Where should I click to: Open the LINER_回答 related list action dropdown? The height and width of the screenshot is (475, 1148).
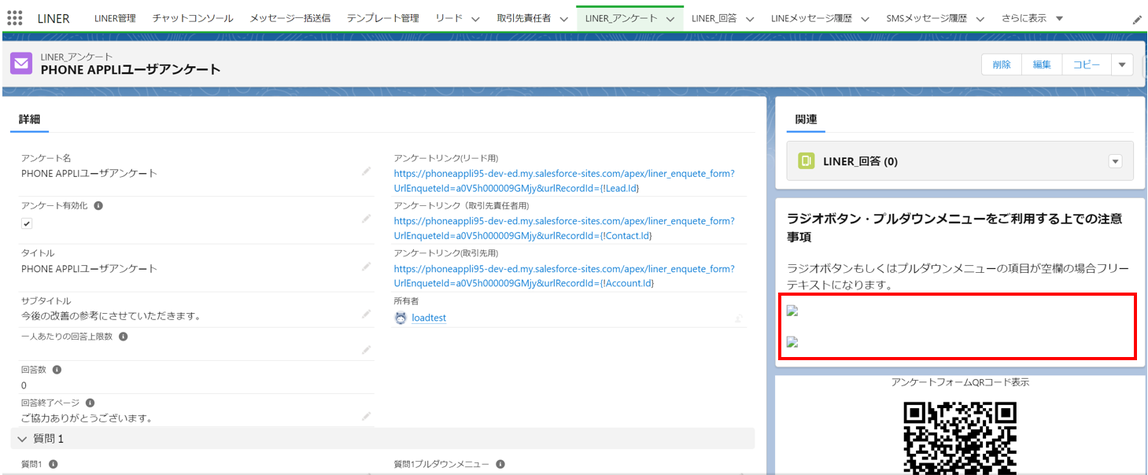tap(1115, 161)
